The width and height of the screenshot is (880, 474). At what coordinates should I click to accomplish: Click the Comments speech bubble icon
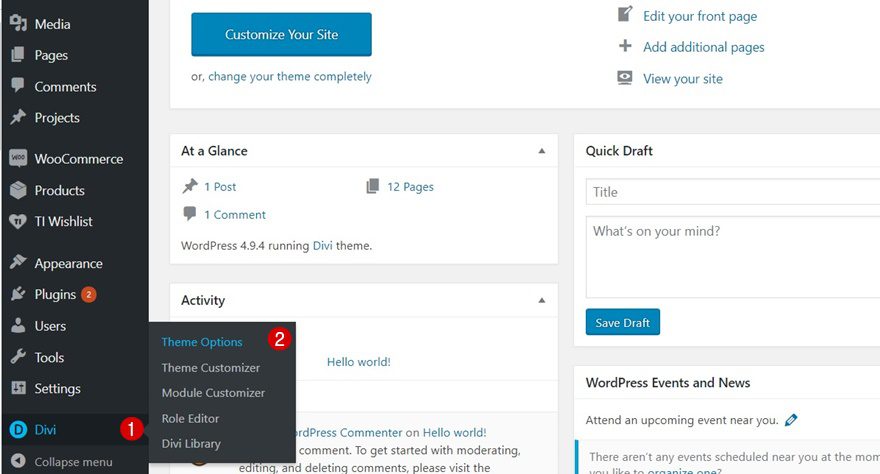17,87
